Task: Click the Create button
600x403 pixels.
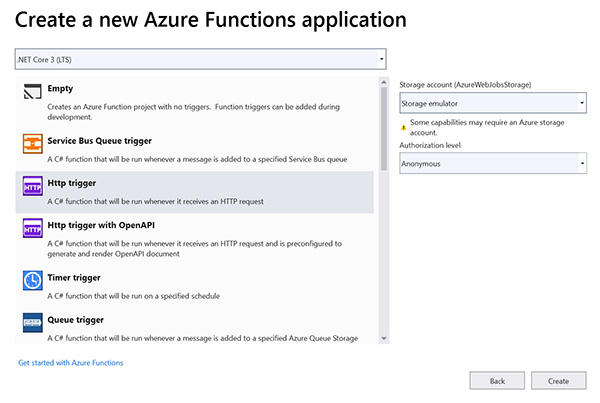Action: (558, 381)
